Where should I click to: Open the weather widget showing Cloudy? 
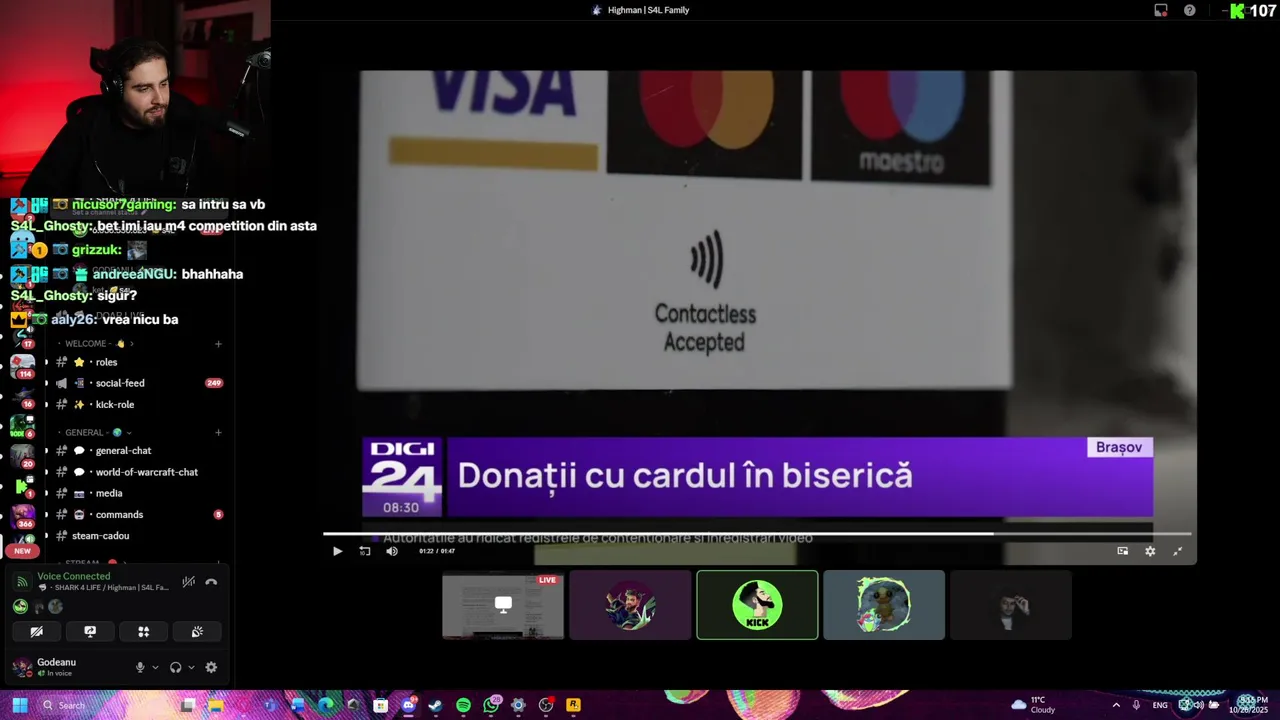[x=1033, y=705]
